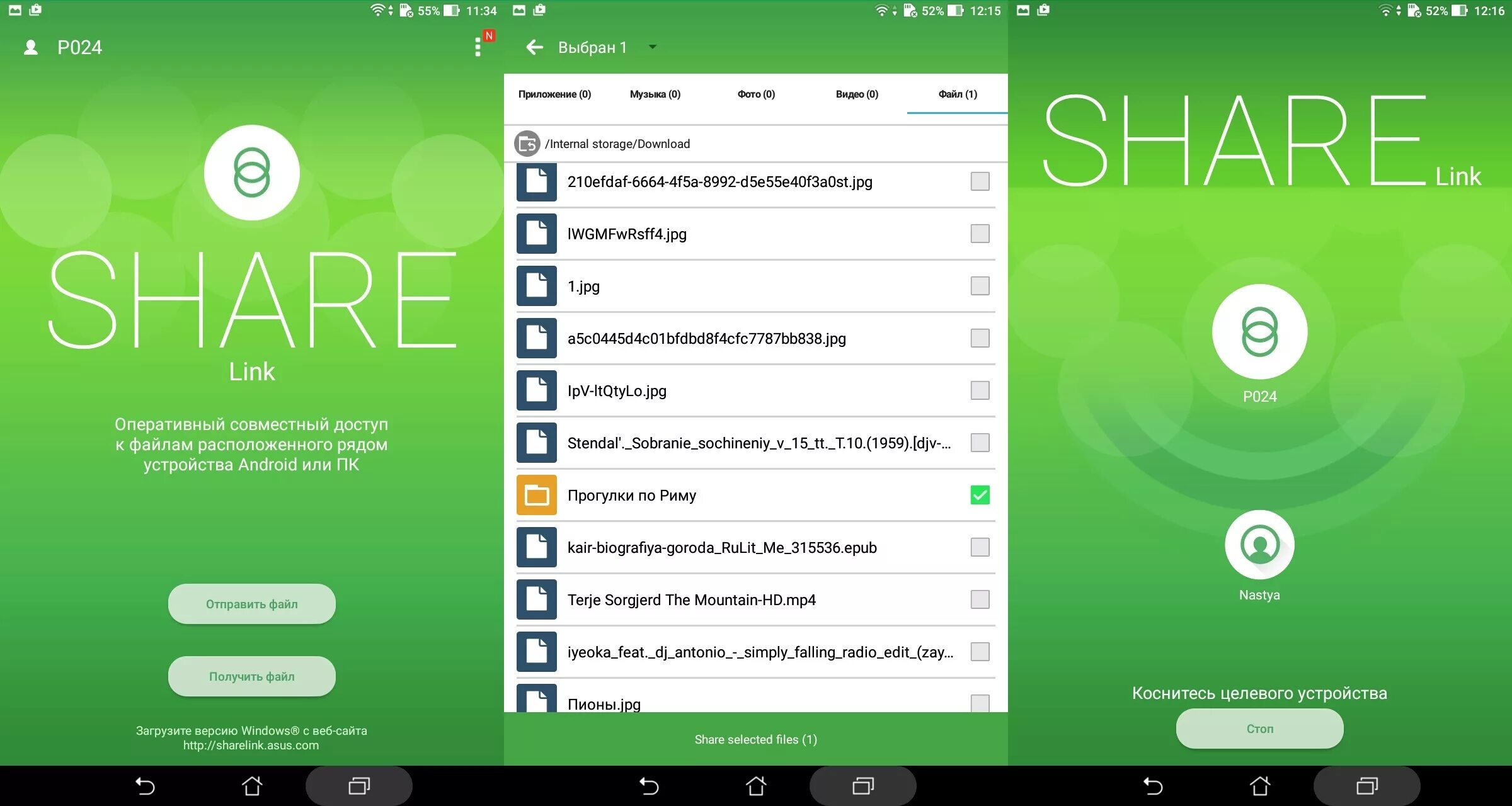This screenshot has height=806, width=1512.
Task: Toggle checkbox for Прогулки по Риму folder
Action: pos(980,495)
